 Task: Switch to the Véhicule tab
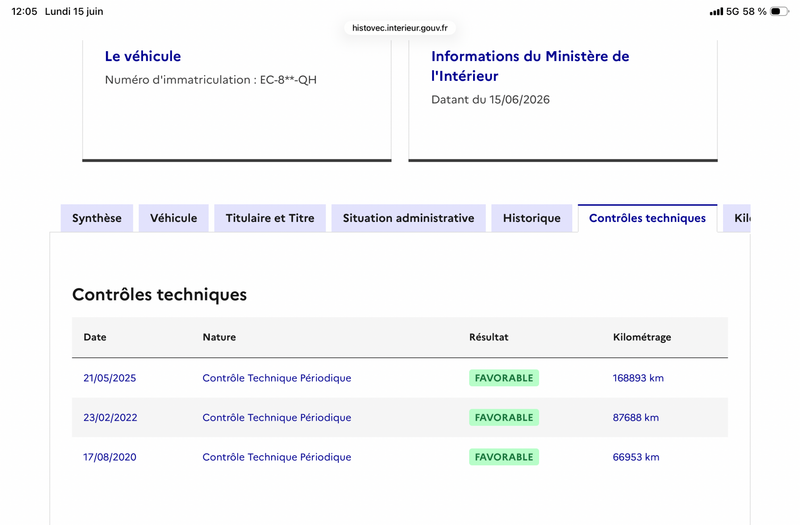pyautogui.click(x=173, y=218)
